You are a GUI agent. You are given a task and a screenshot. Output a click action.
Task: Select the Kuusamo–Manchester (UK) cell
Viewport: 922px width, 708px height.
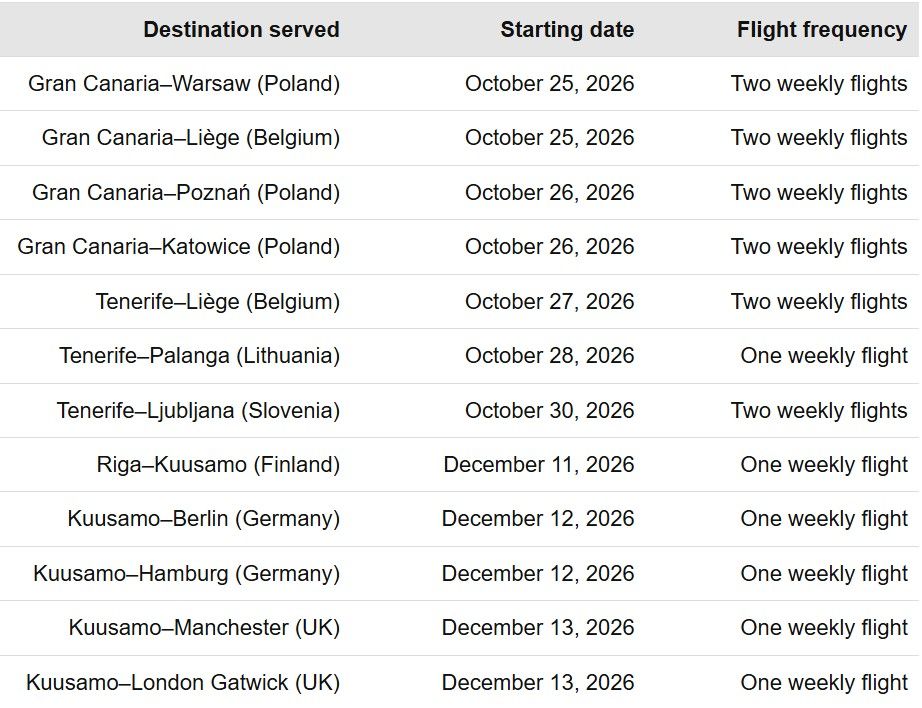[204, 628]
